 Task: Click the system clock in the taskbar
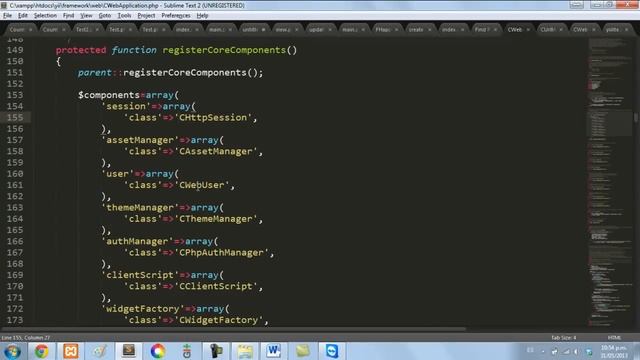coord(614,351)
